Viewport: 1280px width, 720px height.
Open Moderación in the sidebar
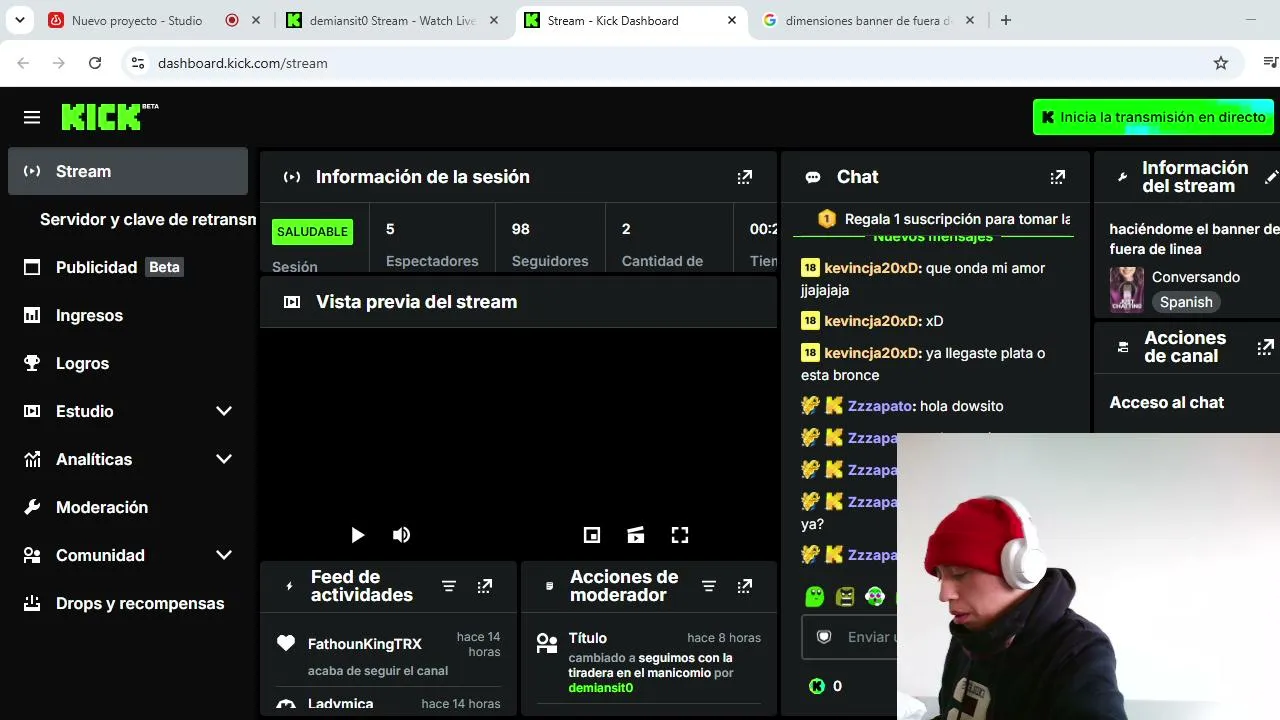tap(128, 507)
